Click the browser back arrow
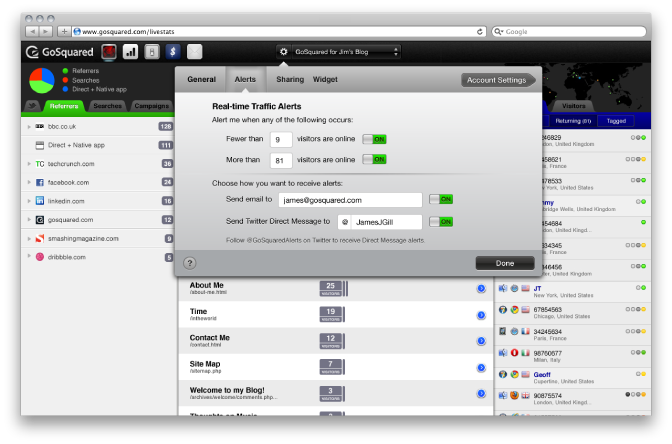672x444 pixels. coord(32,31)
